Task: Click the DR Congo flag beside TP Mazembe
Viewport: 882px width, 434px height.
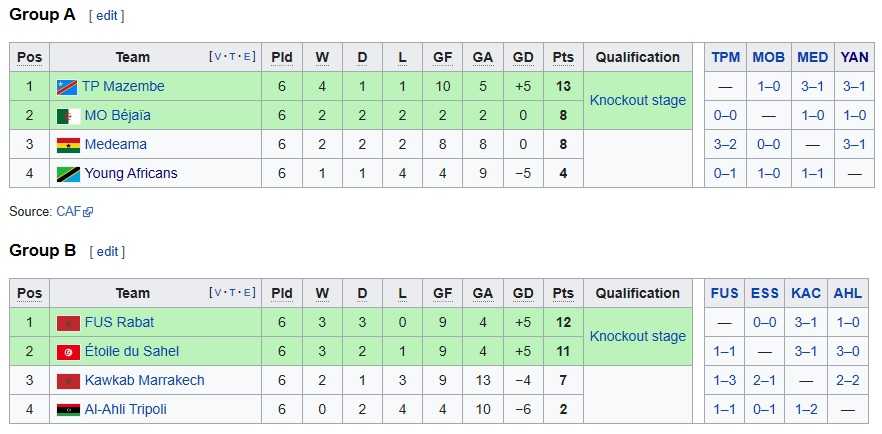Action: coord(67,87)
